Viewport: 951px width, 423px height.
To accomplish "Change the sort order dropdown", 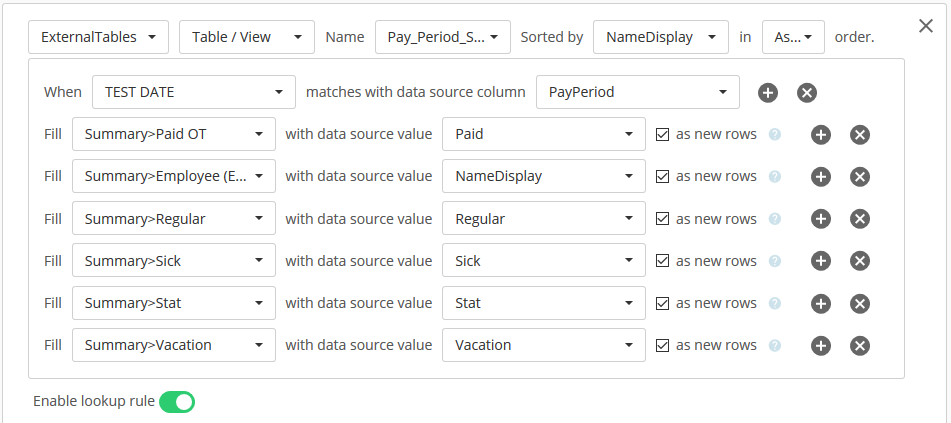I will click(793, 37).
